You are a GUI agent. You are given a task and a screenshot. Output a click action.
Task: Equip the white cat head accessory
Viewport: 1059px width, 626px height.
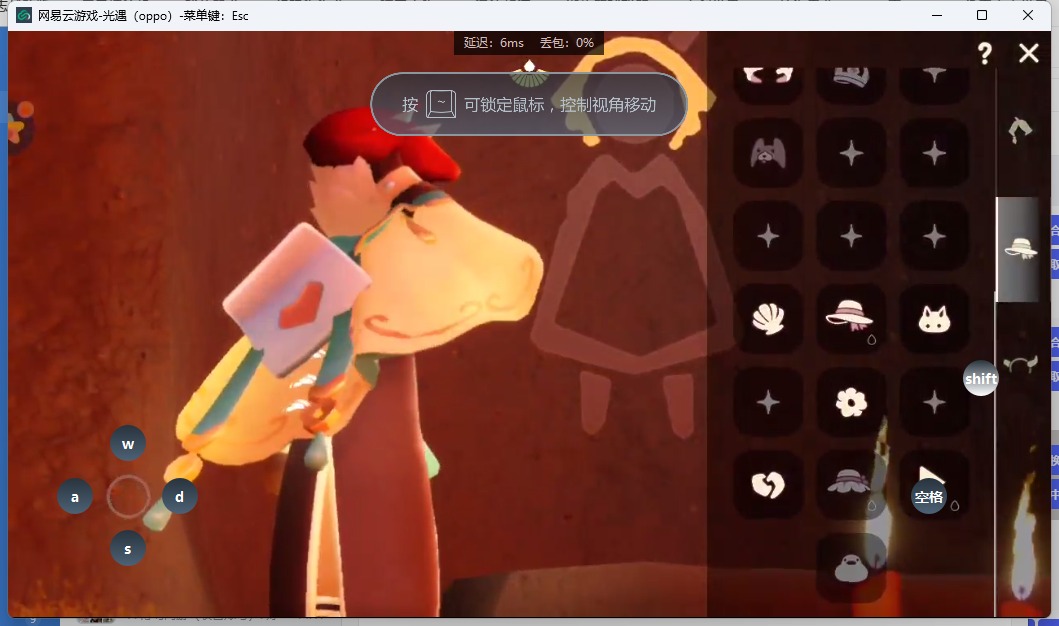click(x=934, y=319)
